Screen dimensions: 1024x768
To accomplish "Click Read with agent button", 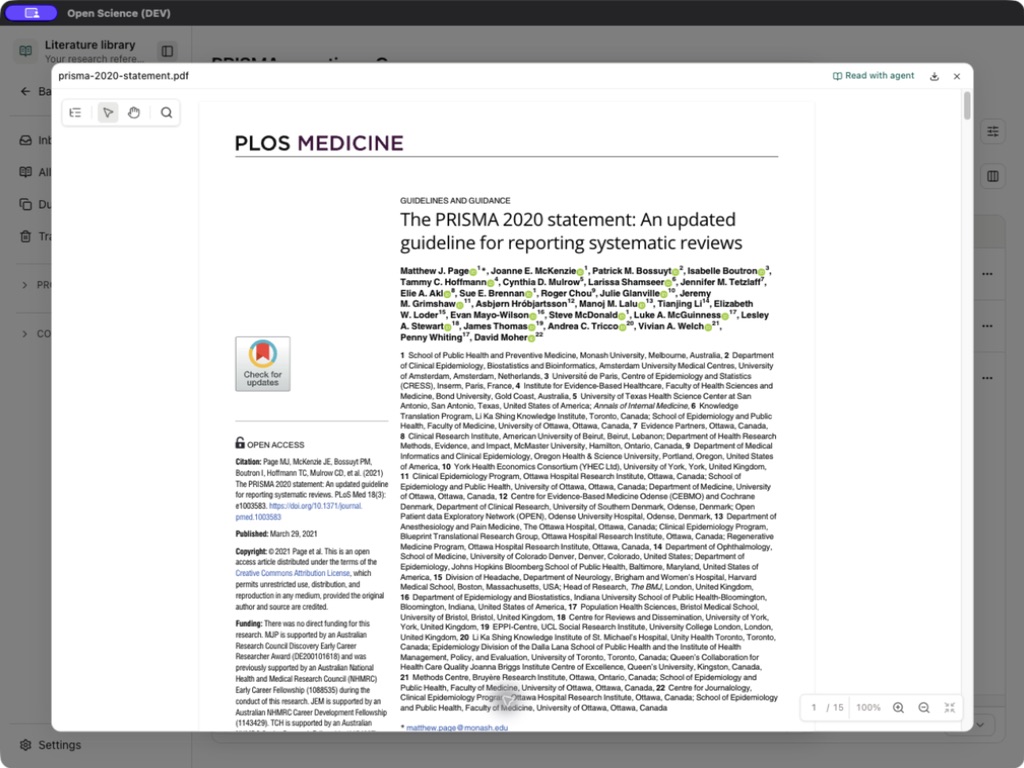I will (873, 76).
